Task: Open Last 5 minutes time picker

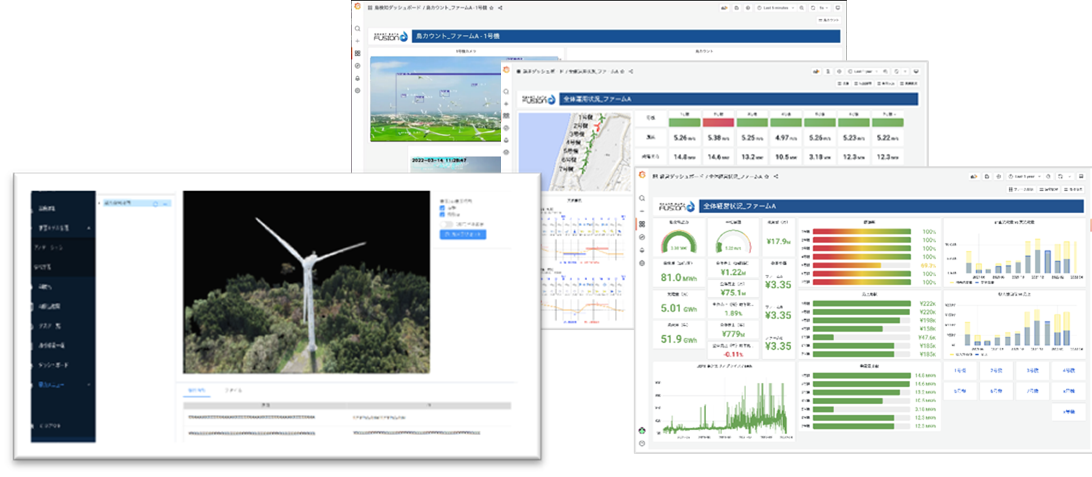Action: (775, 7)
